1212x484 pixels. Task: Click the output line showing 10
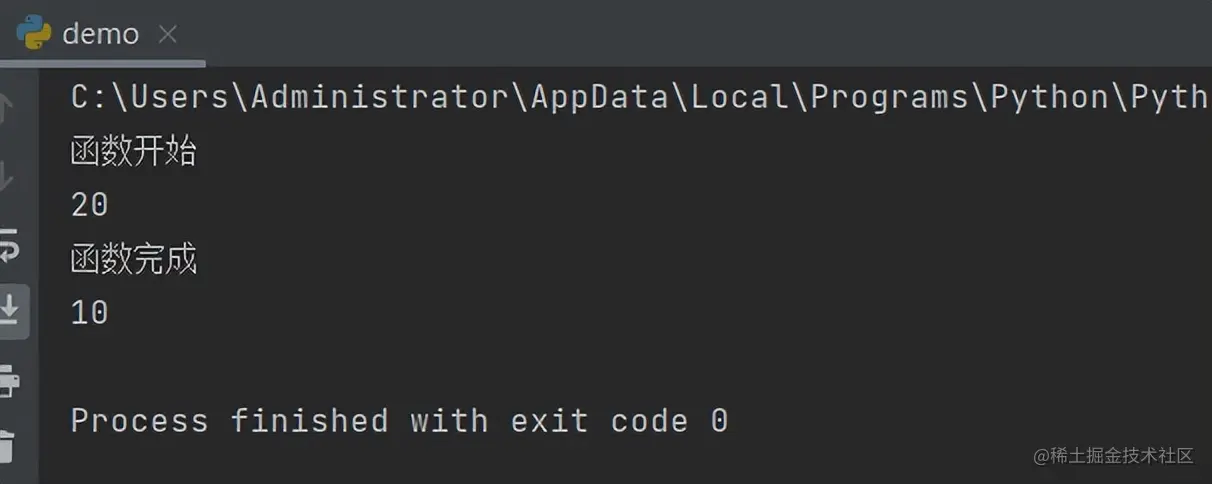tap(90, 313)
